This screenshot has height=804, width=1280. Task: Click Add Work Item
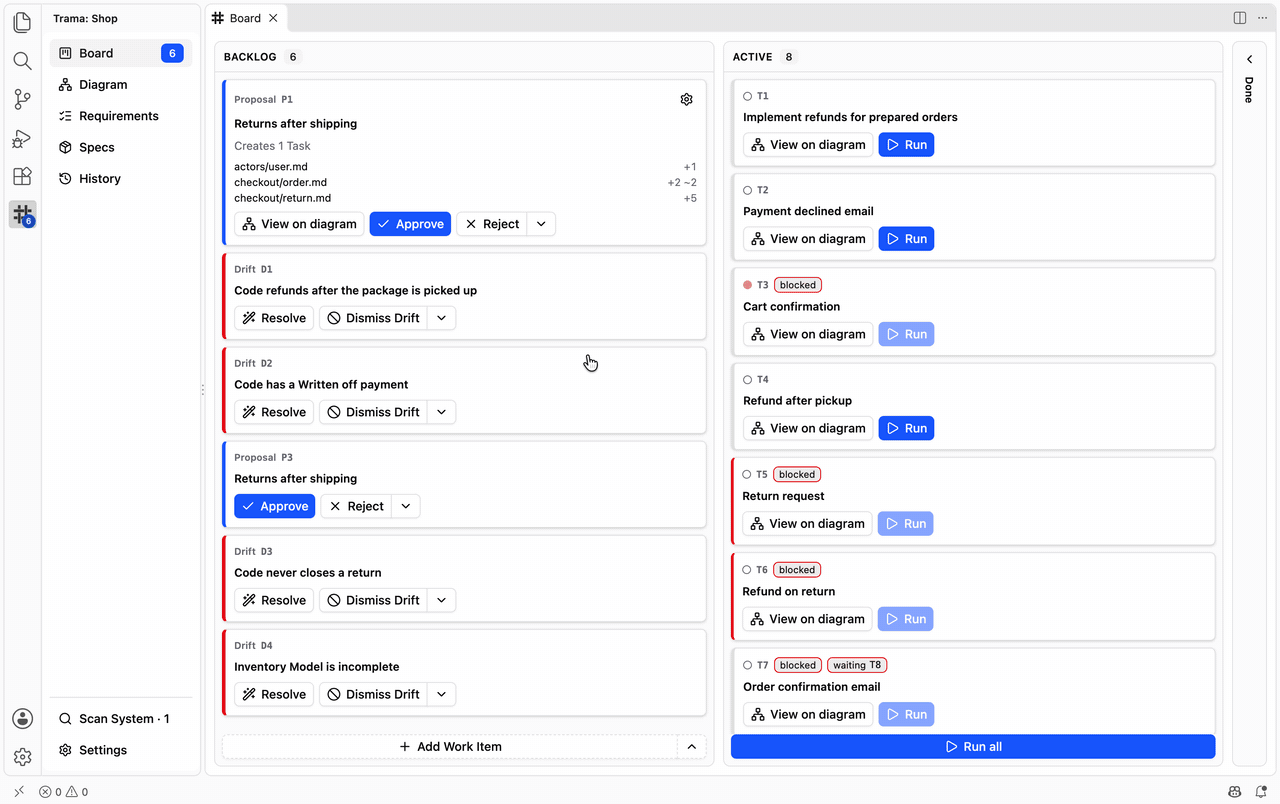coord(450,747)
